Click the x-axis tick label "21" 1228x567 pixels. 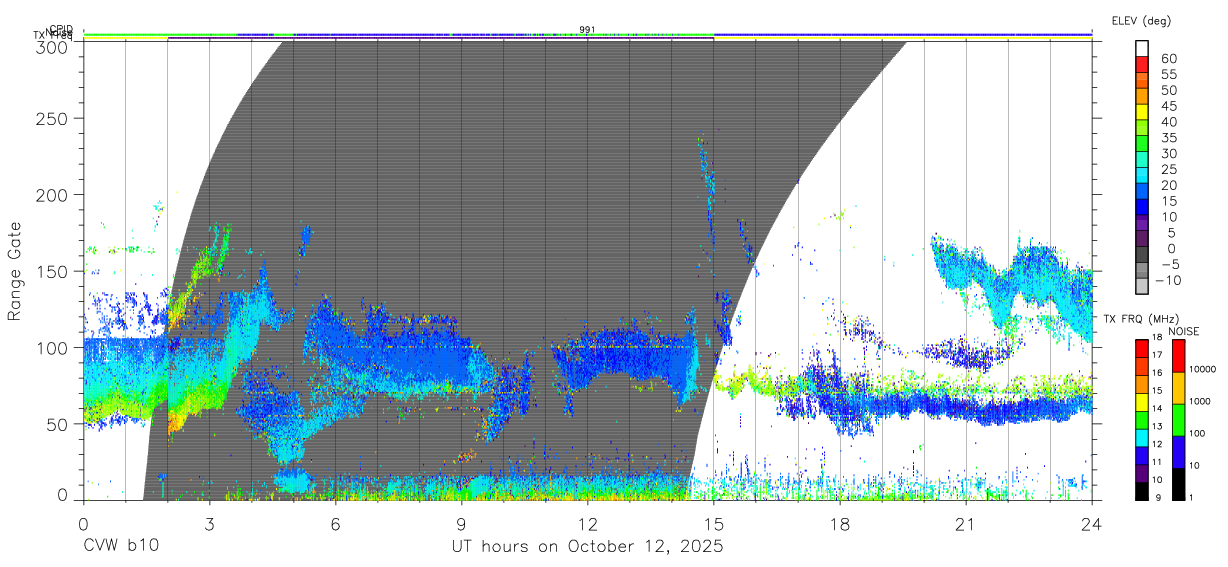click(965, 523)
